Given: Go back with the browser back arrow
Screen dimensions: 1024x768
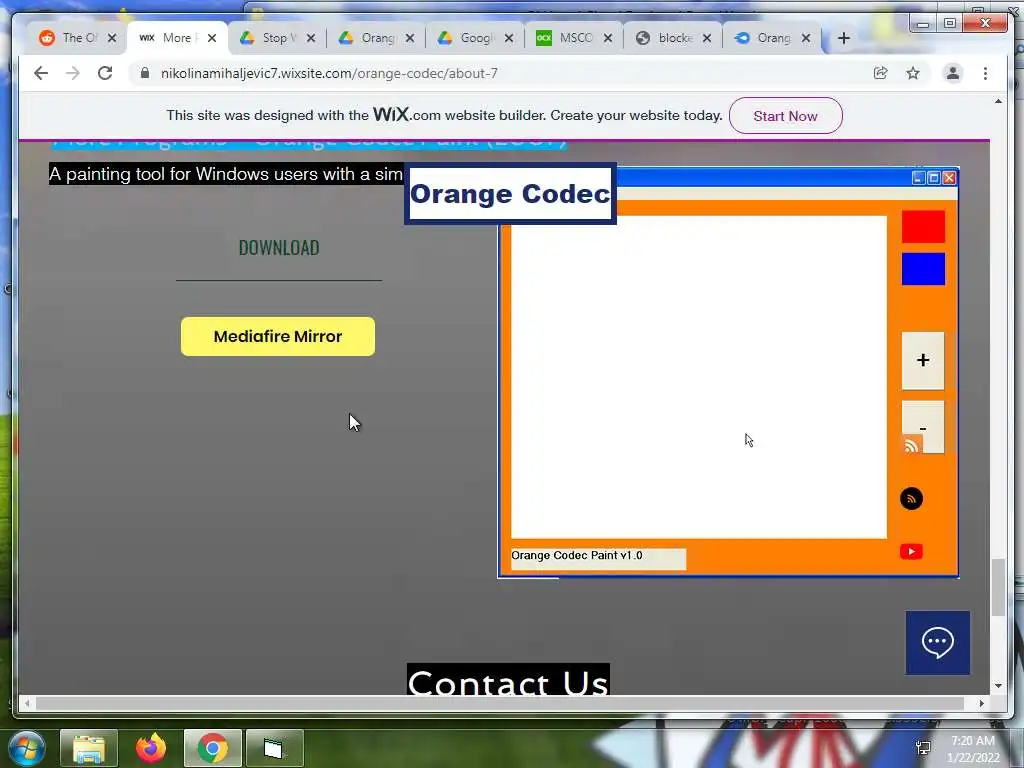Looking at the screenshot, I should pos(40,73).
